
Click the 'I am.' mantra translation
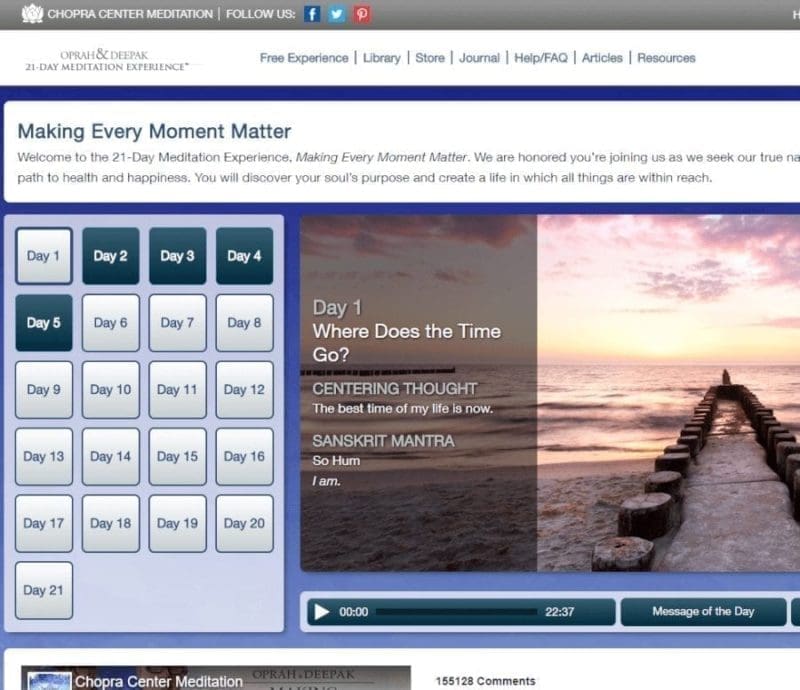[326, 481]
